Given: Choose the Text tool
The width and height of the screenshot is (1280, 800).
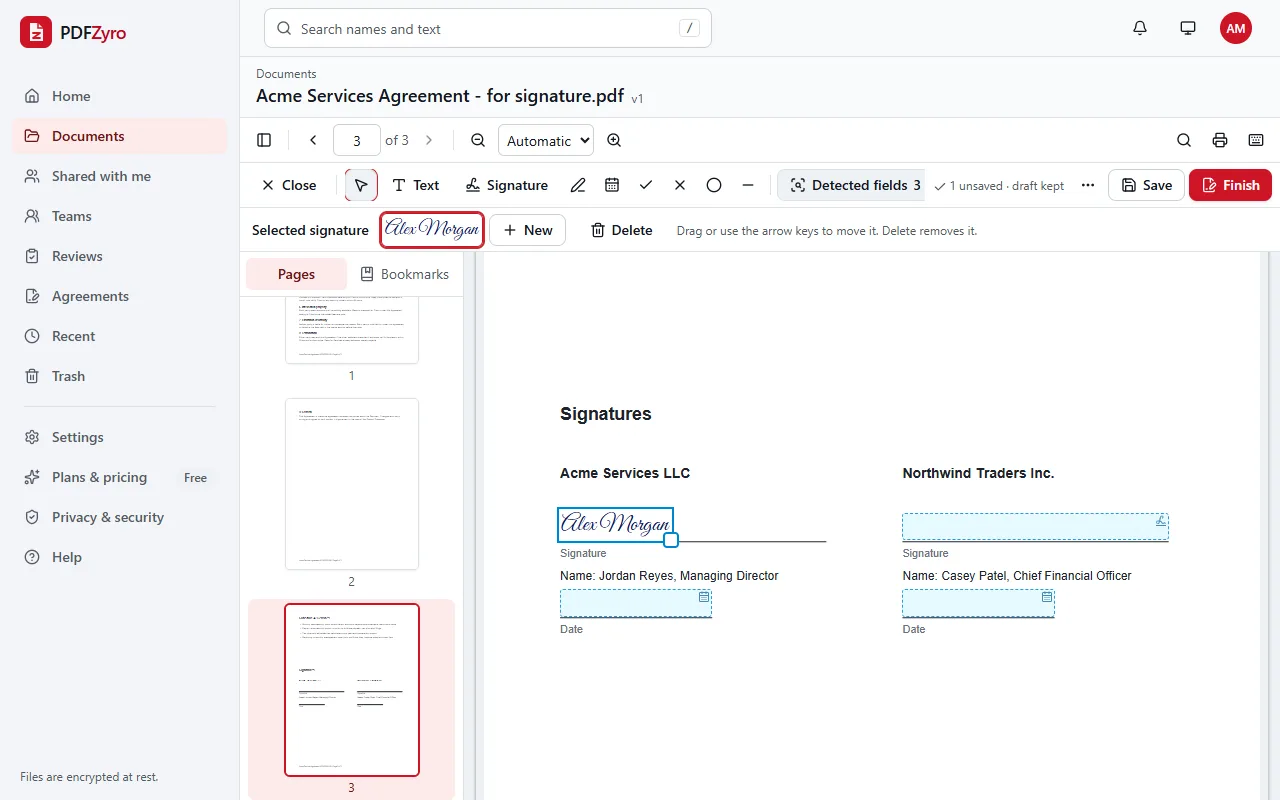Looking at the screenshot, I should 415,185.
